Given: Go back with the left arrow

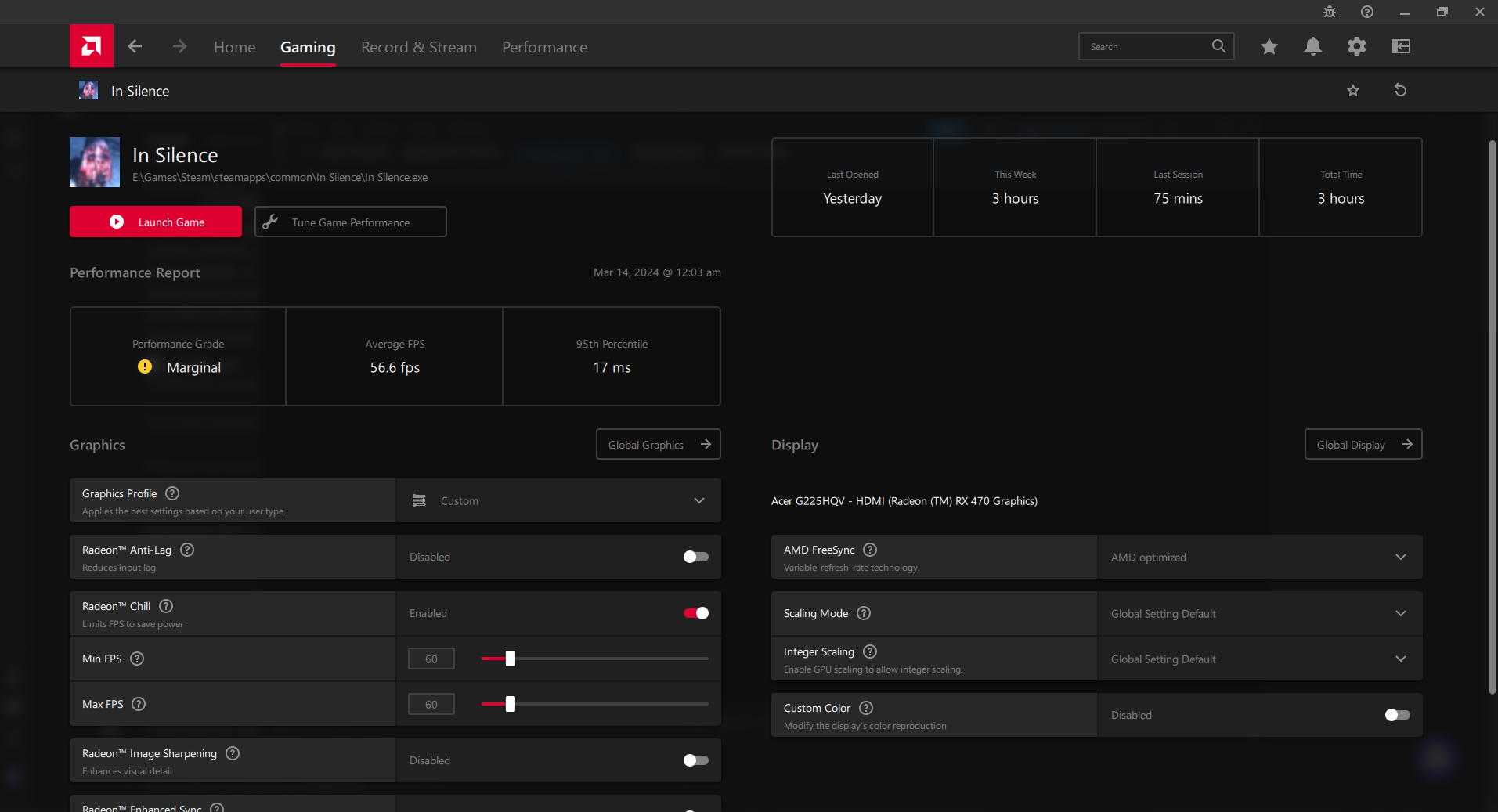Looking at the screenshot, I should (135, 46).
